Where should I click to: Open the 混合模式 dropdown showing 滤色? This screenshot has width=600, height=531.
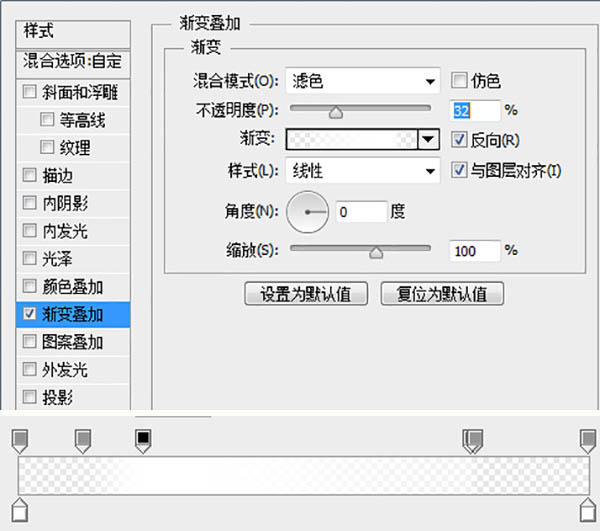(x=363, y=81)
